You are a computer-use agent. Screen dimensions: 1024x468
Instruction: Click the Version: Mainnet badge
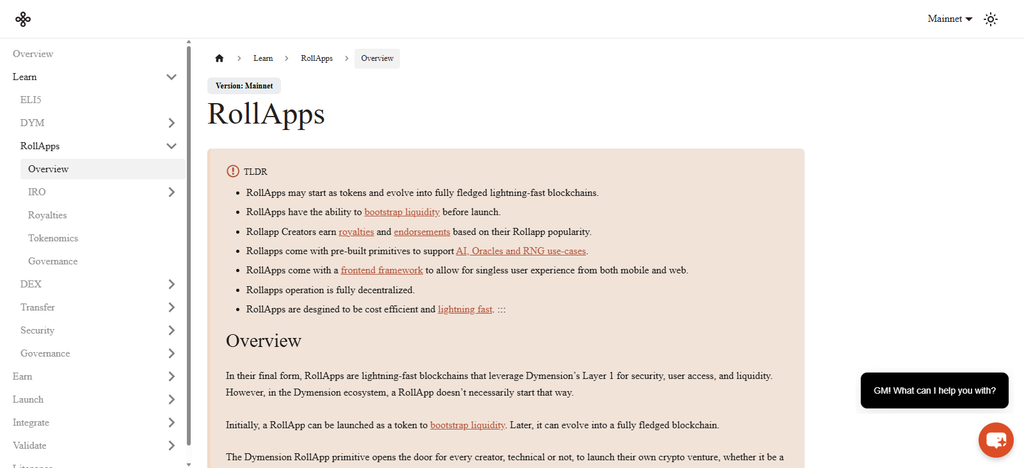tap(244, 86)
